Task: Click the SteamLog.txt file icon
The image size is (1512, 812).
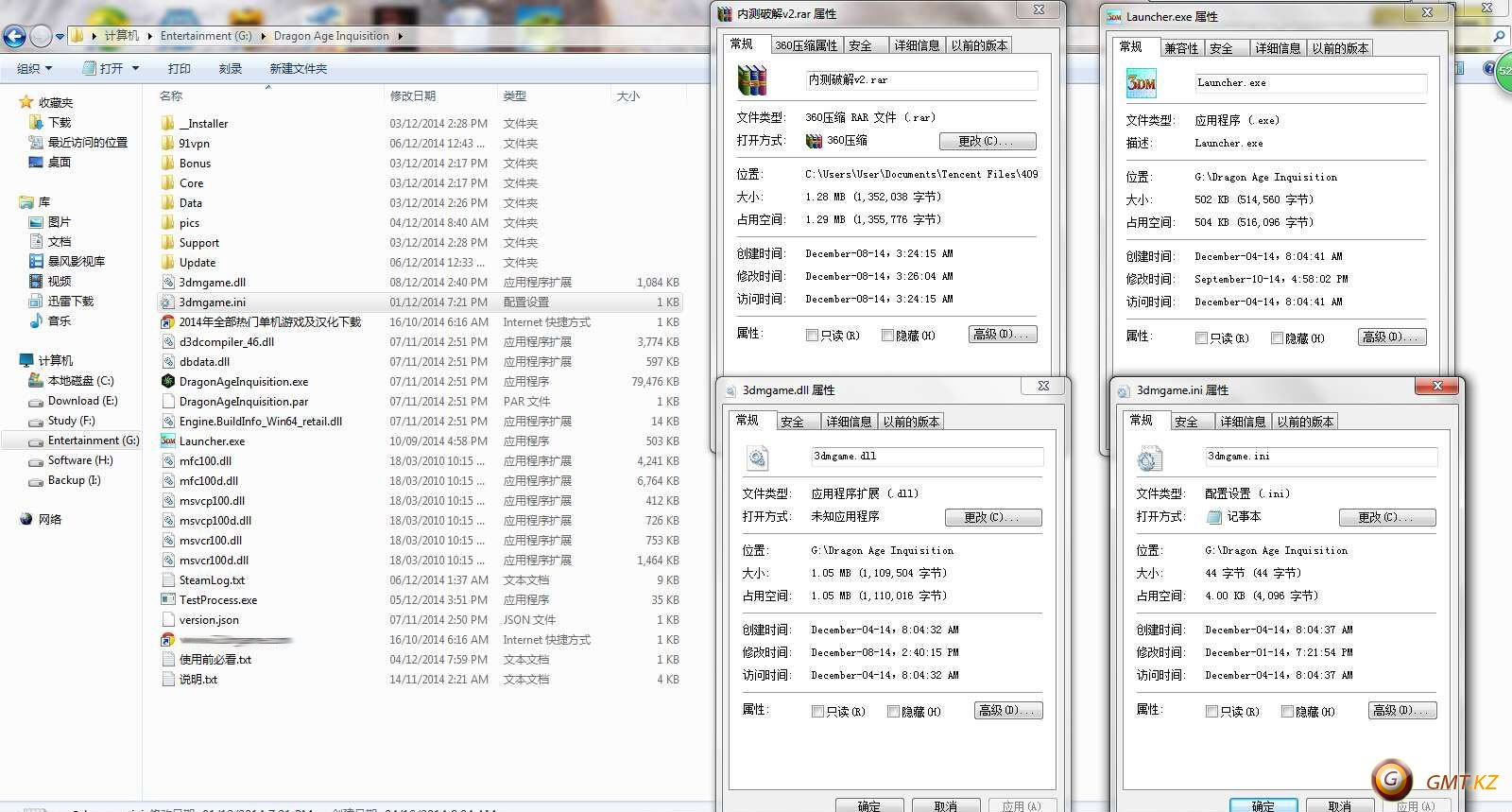Action: pos(168,580)
